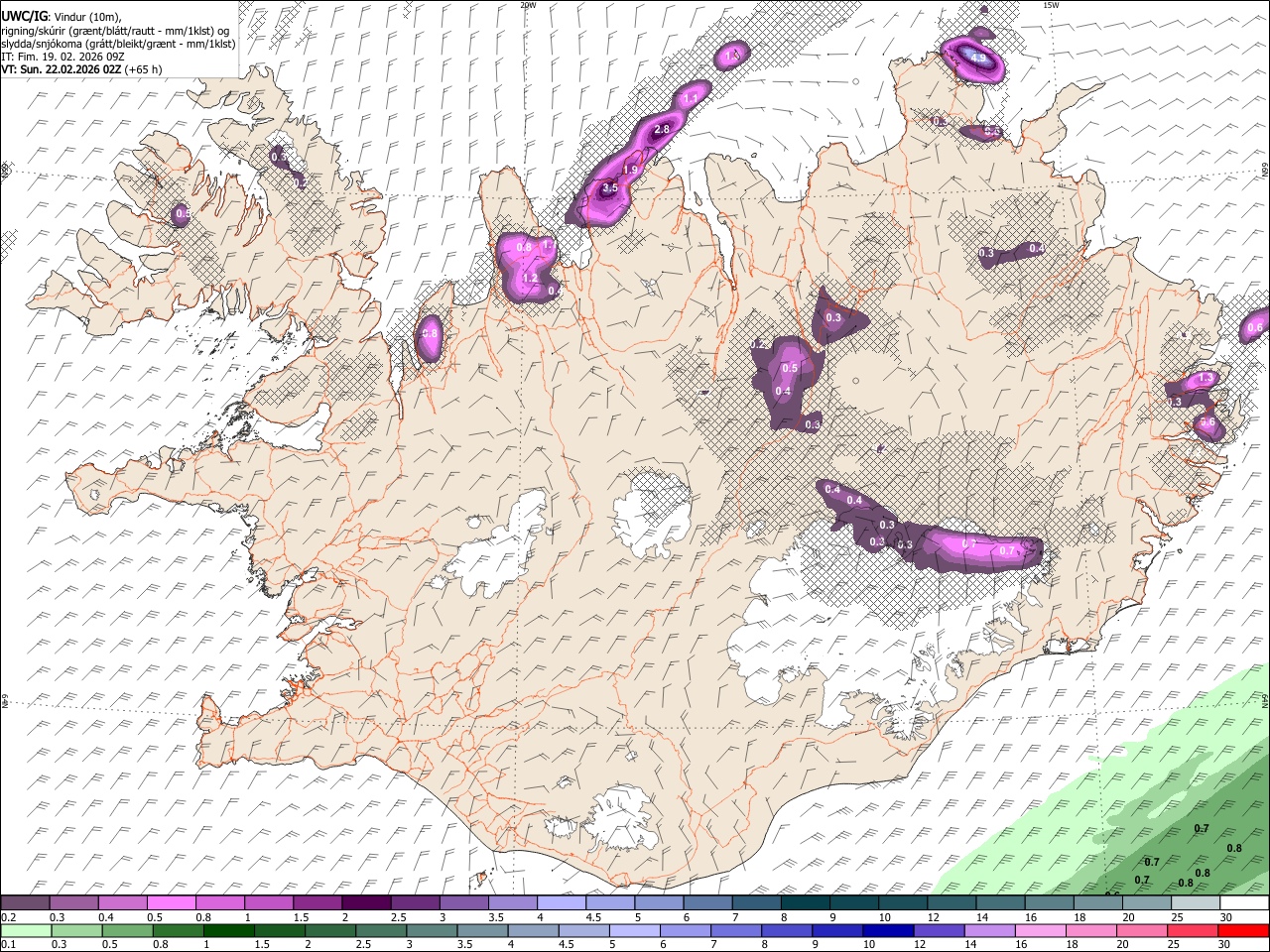The height and width of the screenshot is (952, 1270).
Task: Click the 3.5 snowfall value on the map
Action: pos(610,187)
